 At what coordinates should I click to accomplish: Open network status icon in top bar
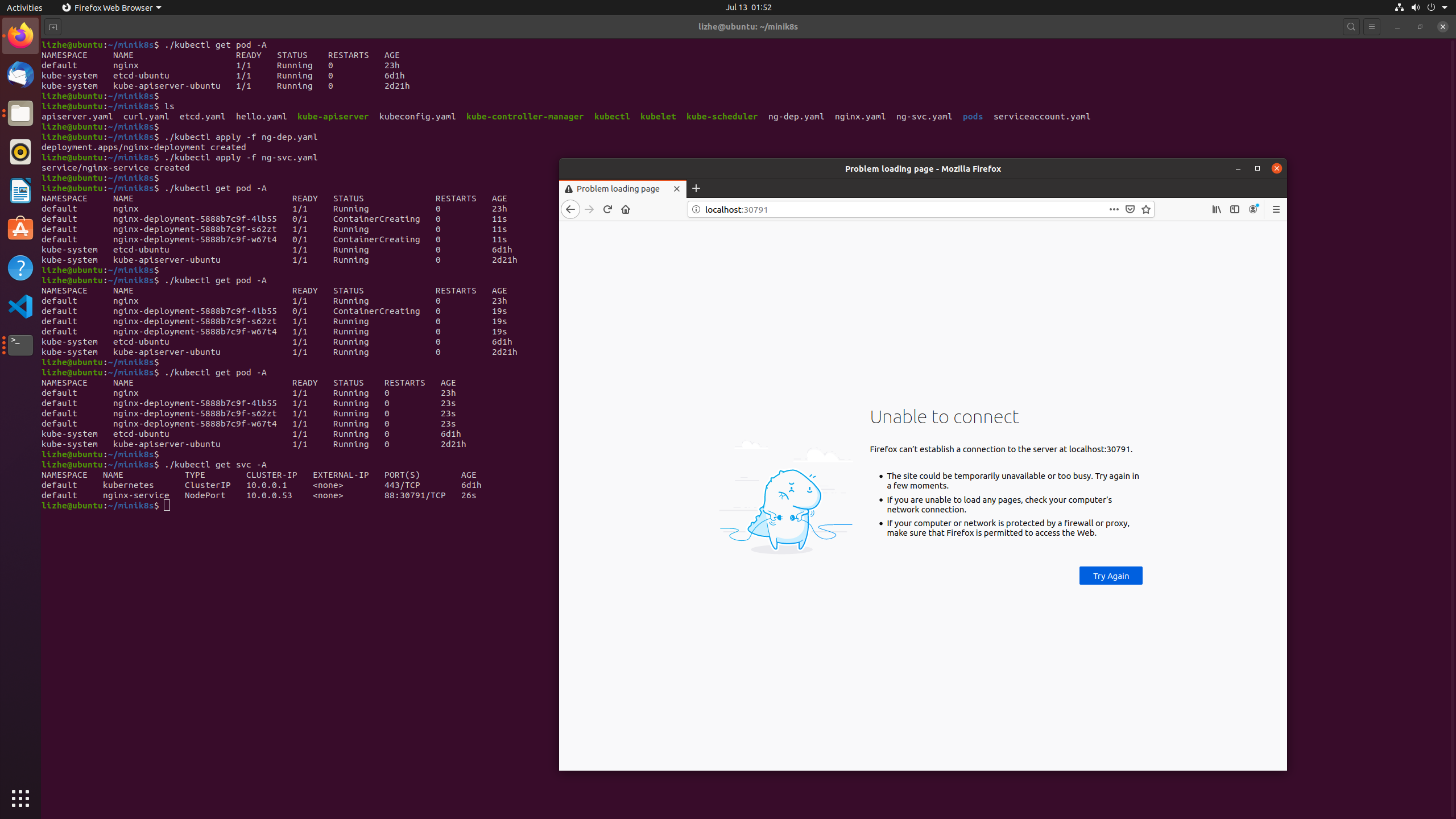tap(1399, 7)
